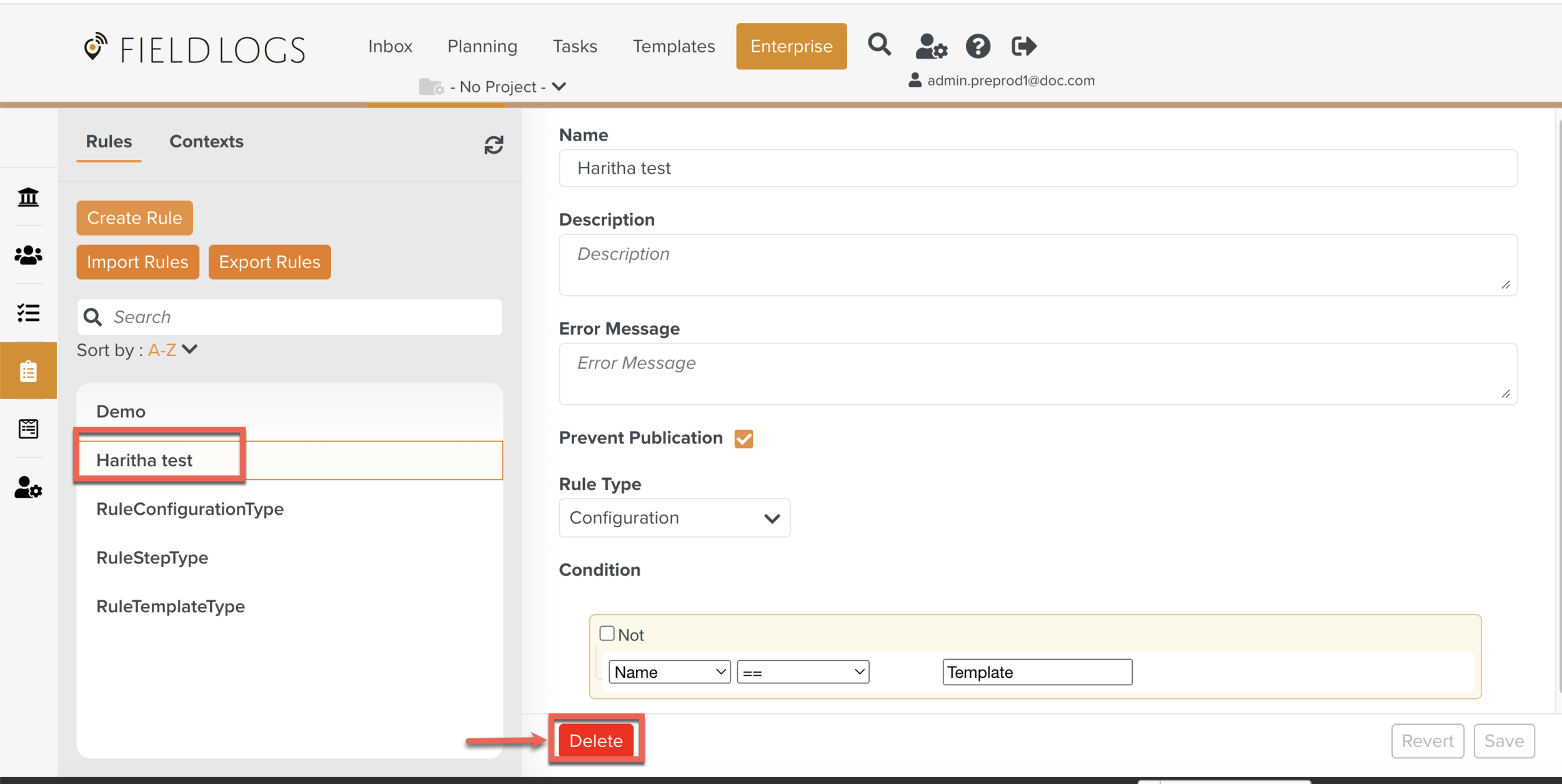Open the search magnifier in top bar

pos(879,46)
